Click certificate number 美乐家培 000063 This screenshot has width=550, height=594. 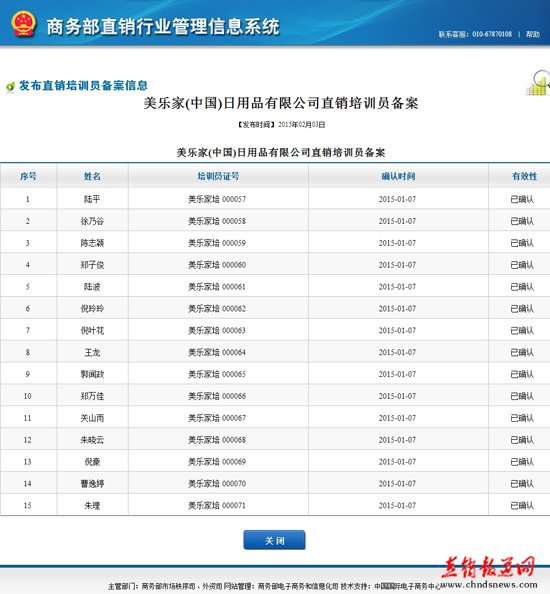point(217,330)
